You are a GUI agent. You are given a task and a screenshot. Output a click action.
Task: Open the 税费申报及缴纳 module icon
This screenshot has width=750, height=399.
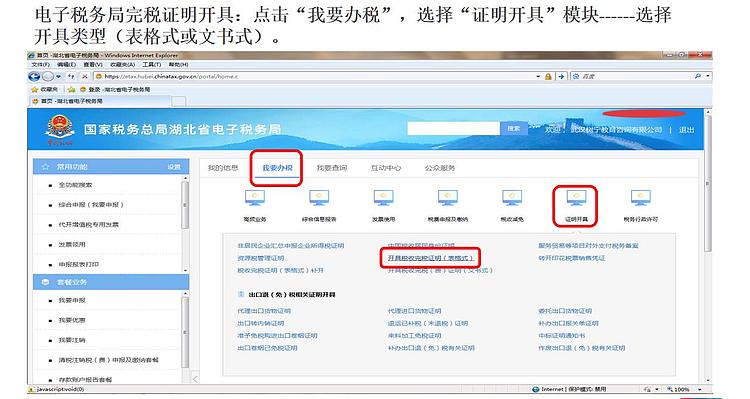point(448,198)
